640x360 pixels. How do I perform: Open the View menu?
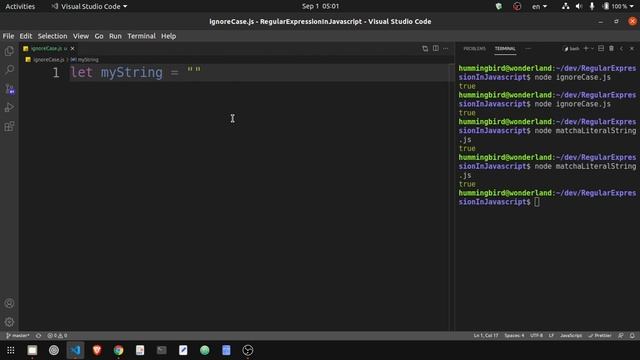tap(81, 36)
